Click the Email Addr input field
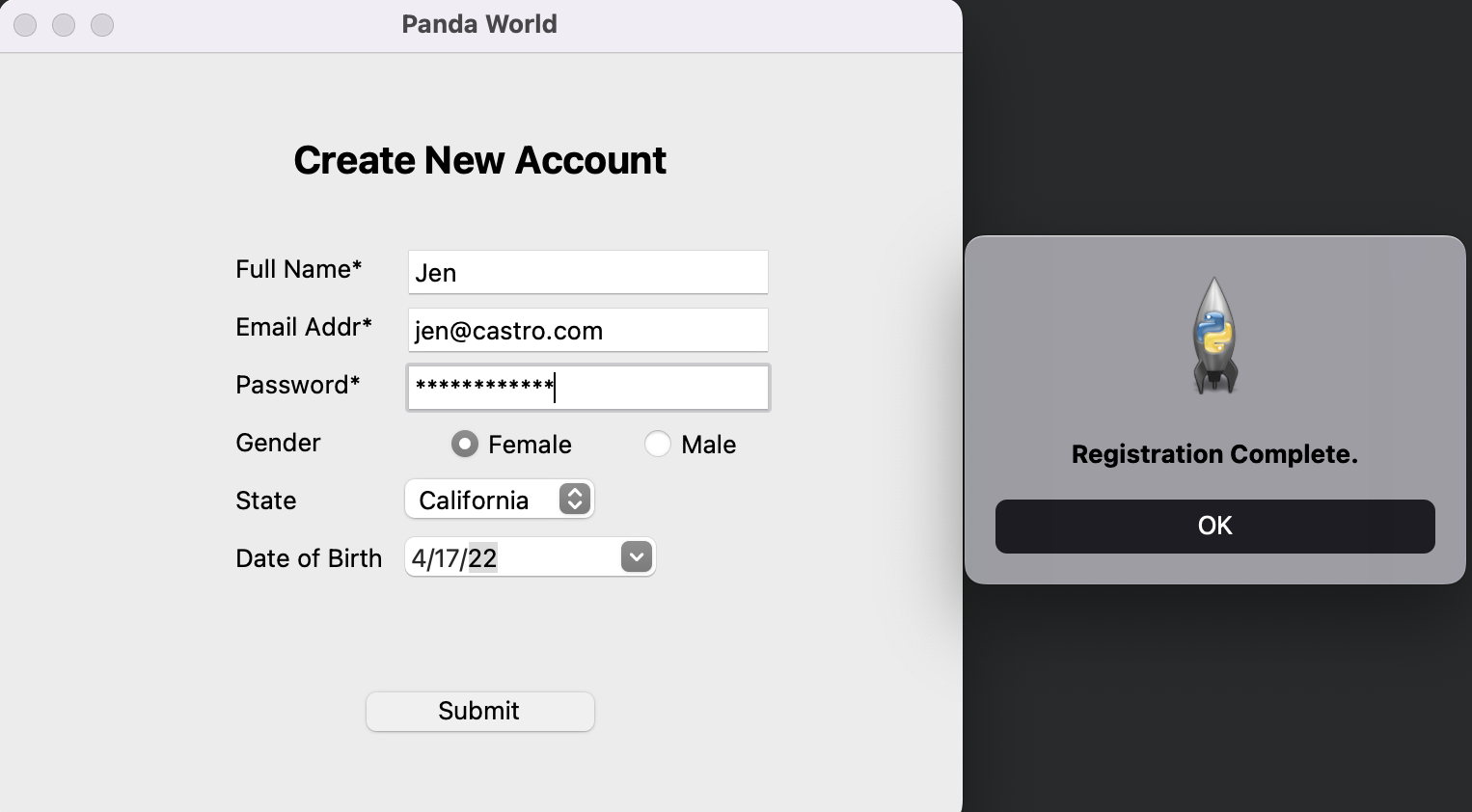 pyautogui.click(x=587, y=330)
